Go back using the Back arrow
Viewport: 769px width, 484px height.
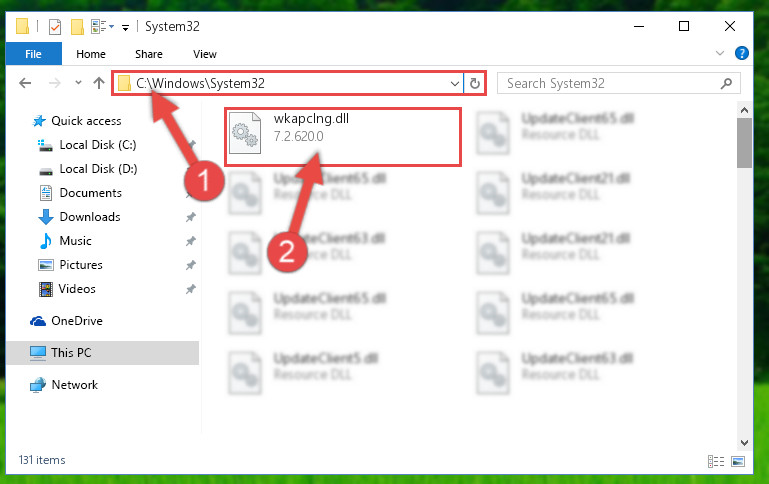pos(25,83)
